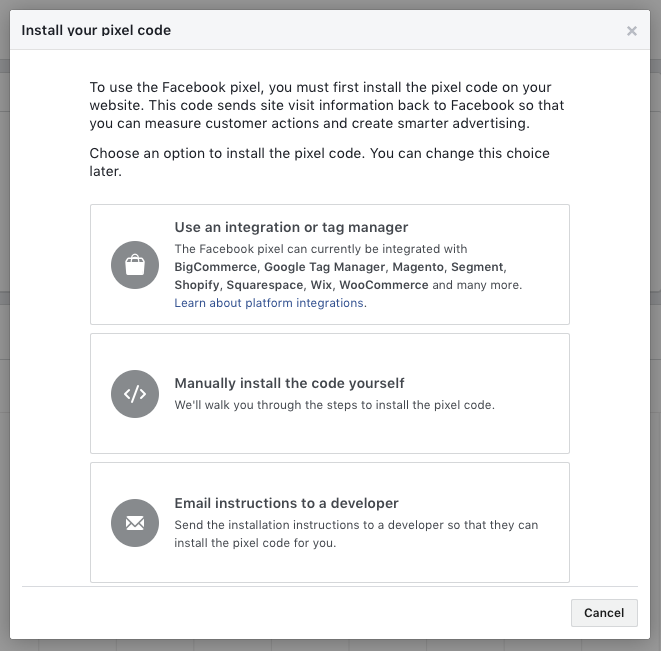Click the Squarespace platform name

point(265,285)
